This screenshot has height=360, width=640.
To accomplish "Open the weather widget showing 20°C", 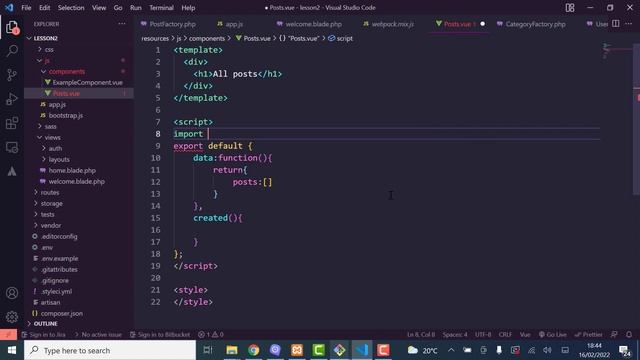I will coord(423,350).
